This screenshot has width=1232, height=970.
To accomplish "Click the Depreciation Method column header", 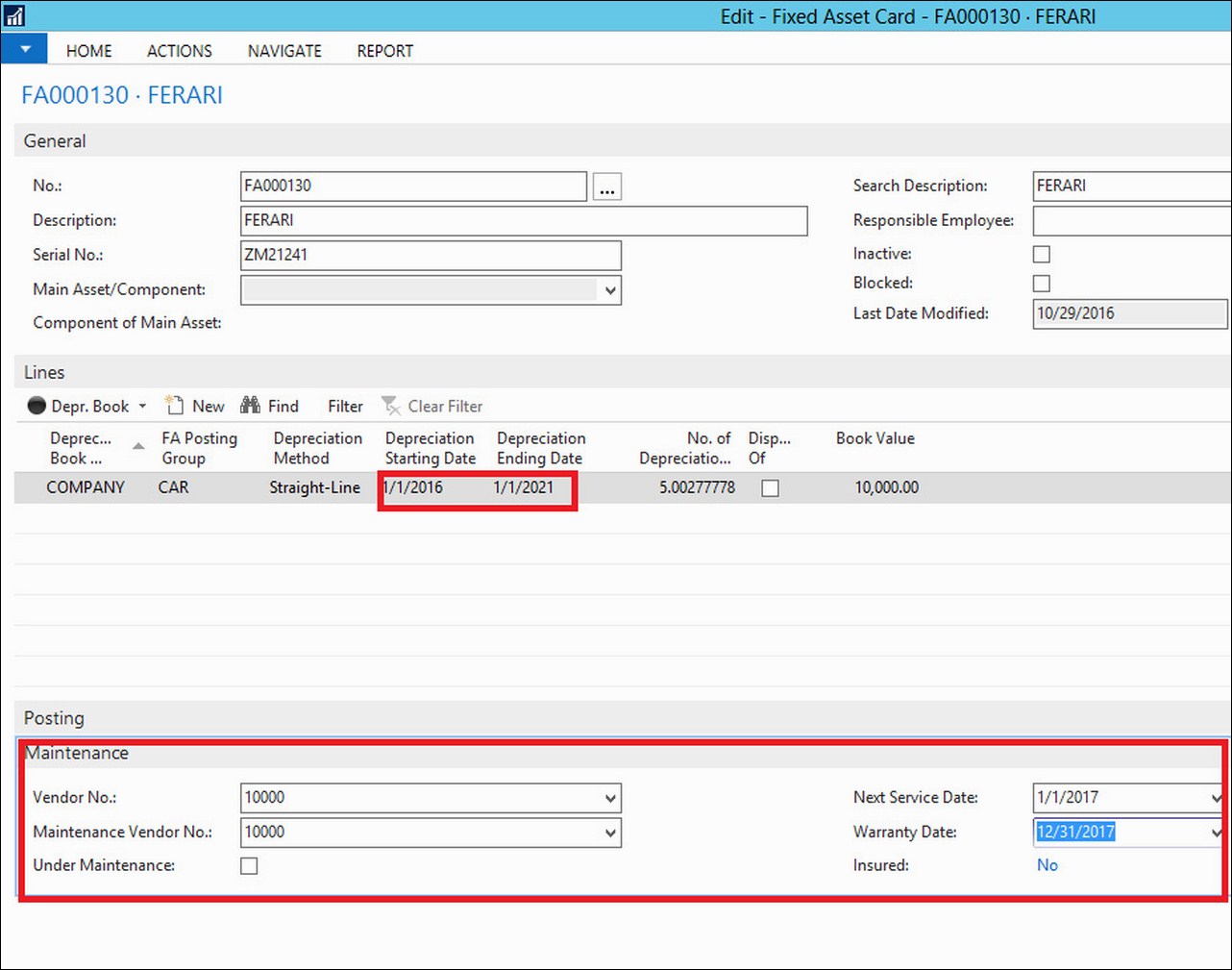I will [318, 448].
